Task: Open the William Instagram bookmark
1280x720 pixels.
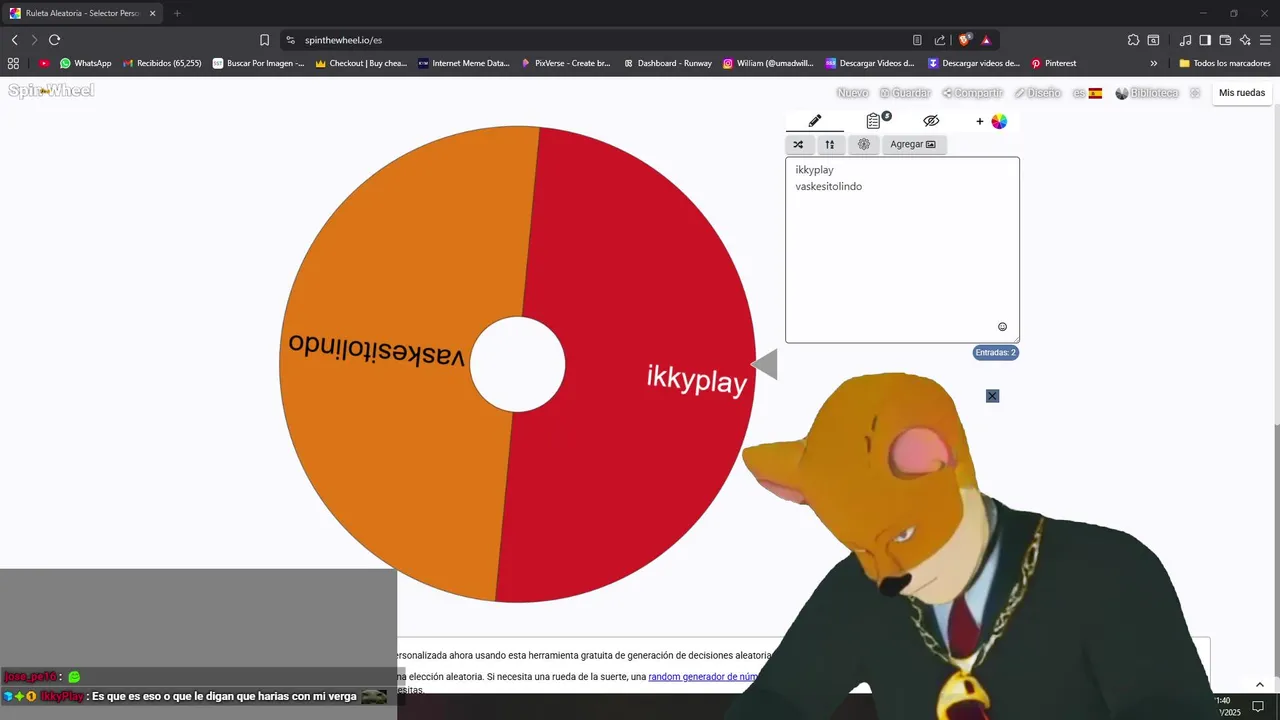Action: coord(768,63)
